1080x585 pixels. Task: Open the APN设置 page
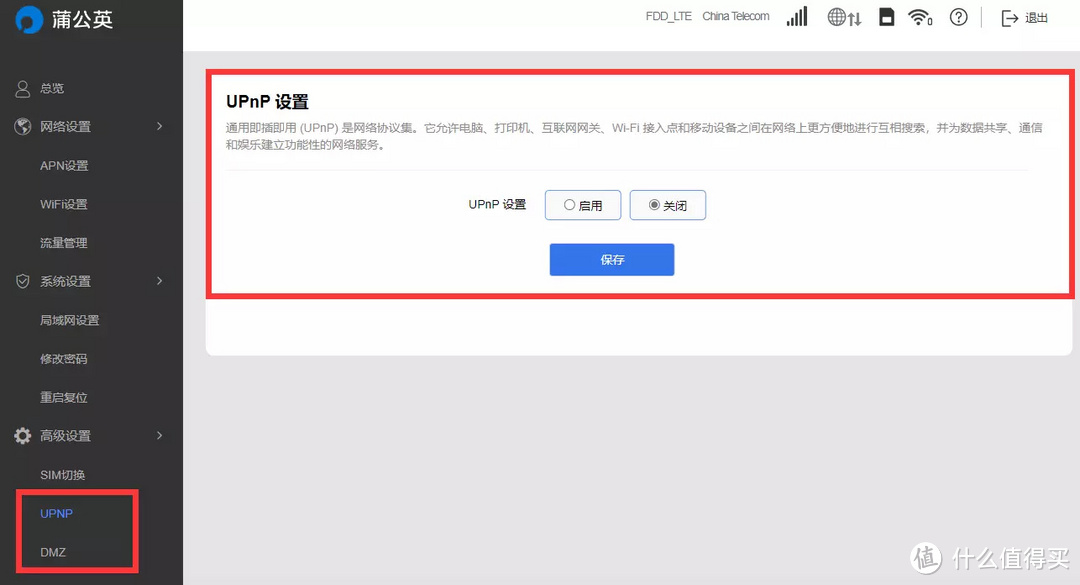click(62, 165)
